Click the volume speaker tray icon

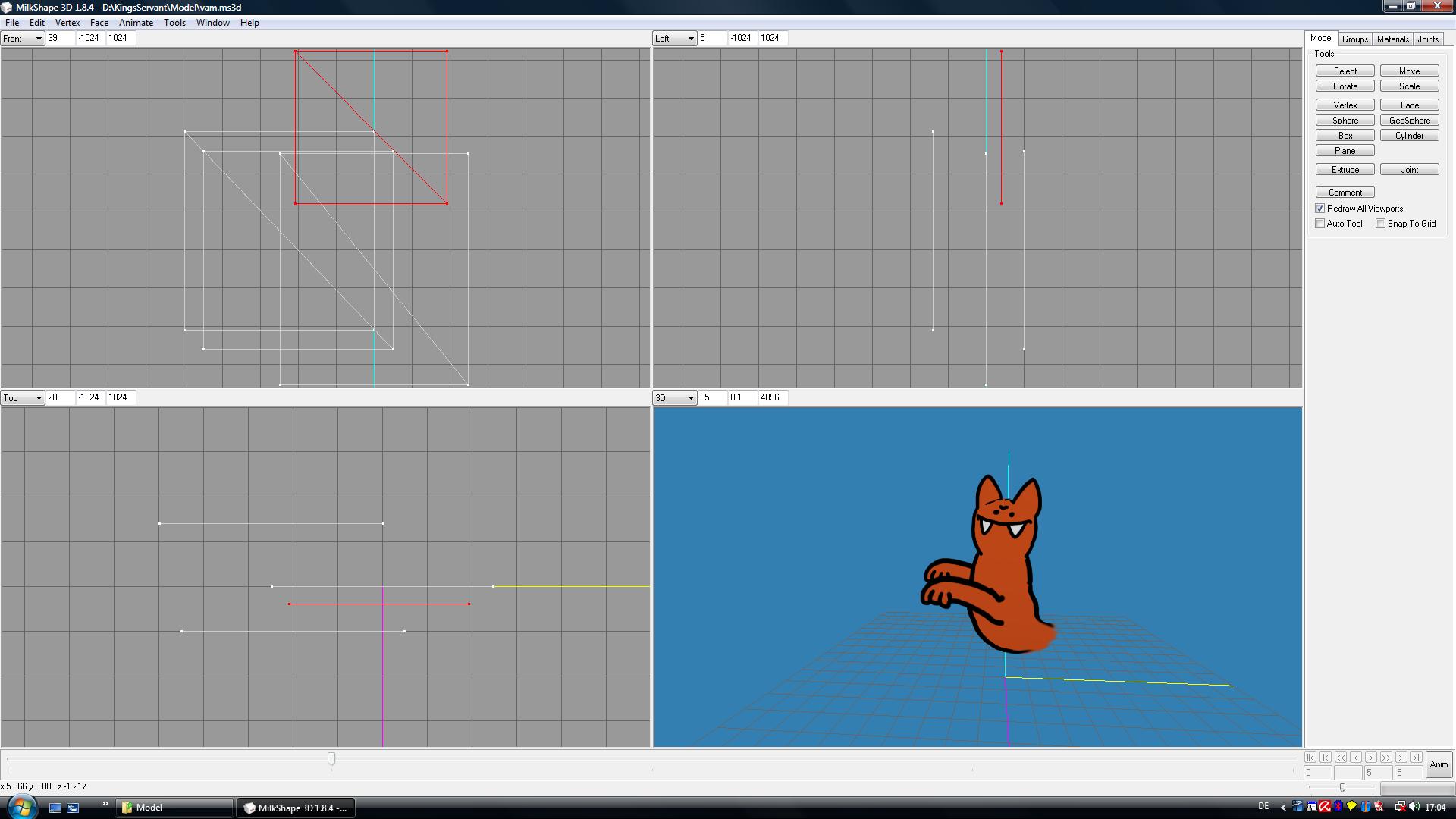point(1414,807)
